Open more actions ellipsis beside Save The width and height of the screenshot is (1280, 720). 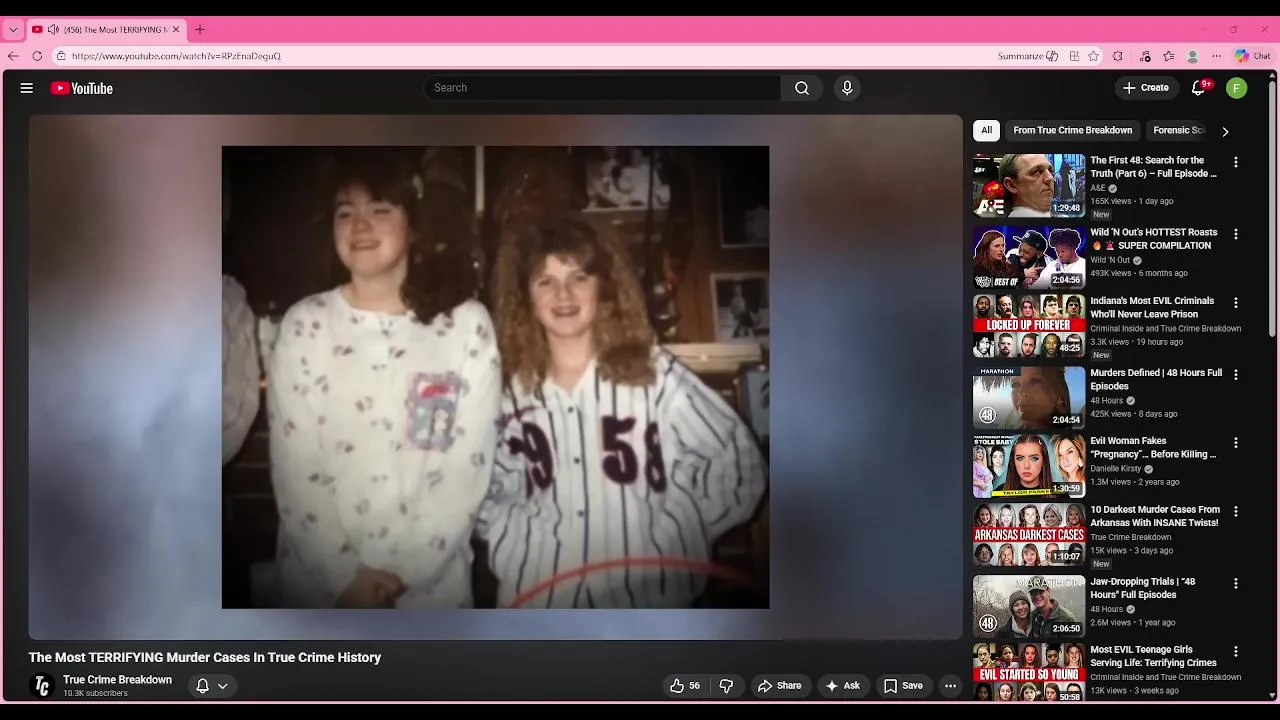tap(951, 686)
